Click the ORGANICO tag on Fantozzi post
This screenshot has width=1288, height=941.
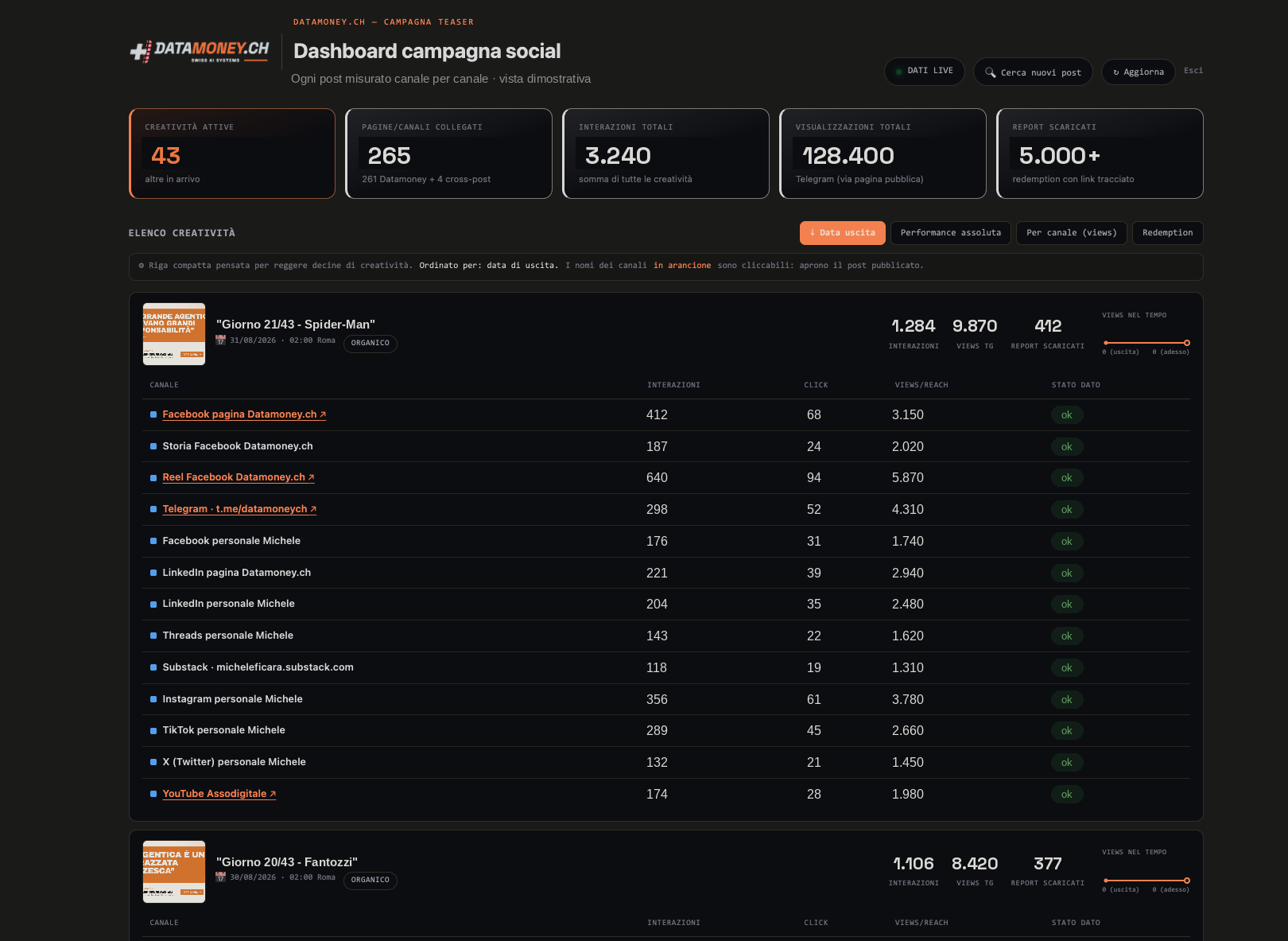[370, 881]
